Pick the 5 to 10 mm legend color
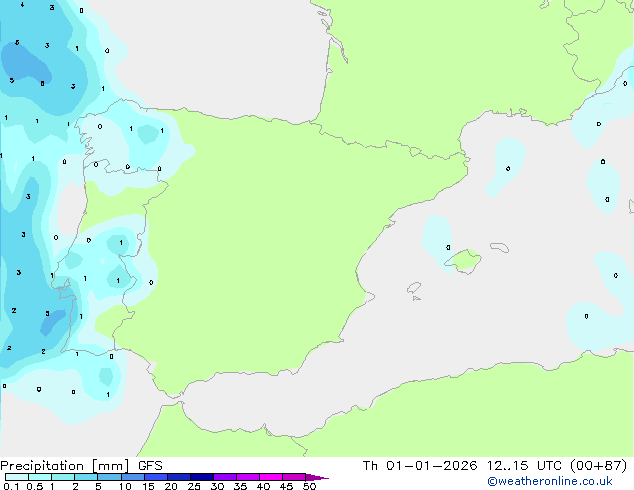The image size is (634, 490). [109, 477]
